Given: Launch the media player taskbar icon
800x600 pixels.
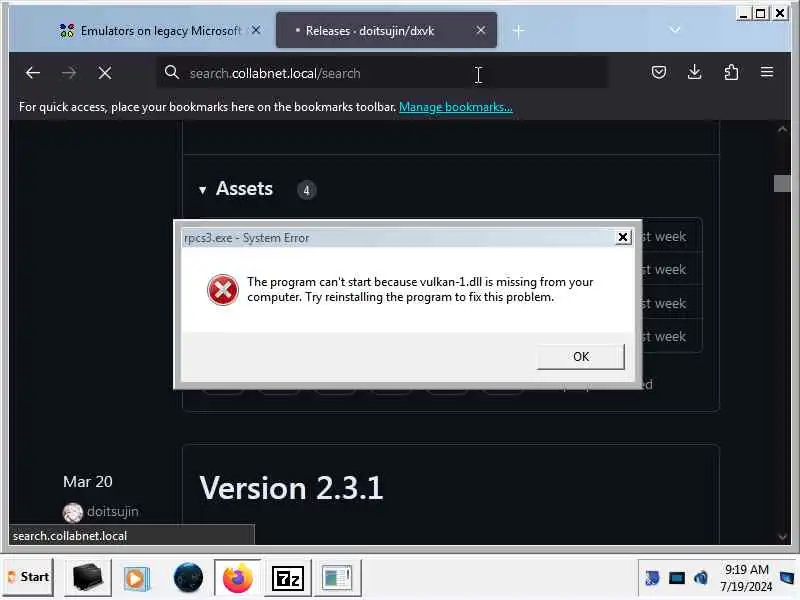Looking at the screenshot, I should pyautogui.click(x=136, y=579).
